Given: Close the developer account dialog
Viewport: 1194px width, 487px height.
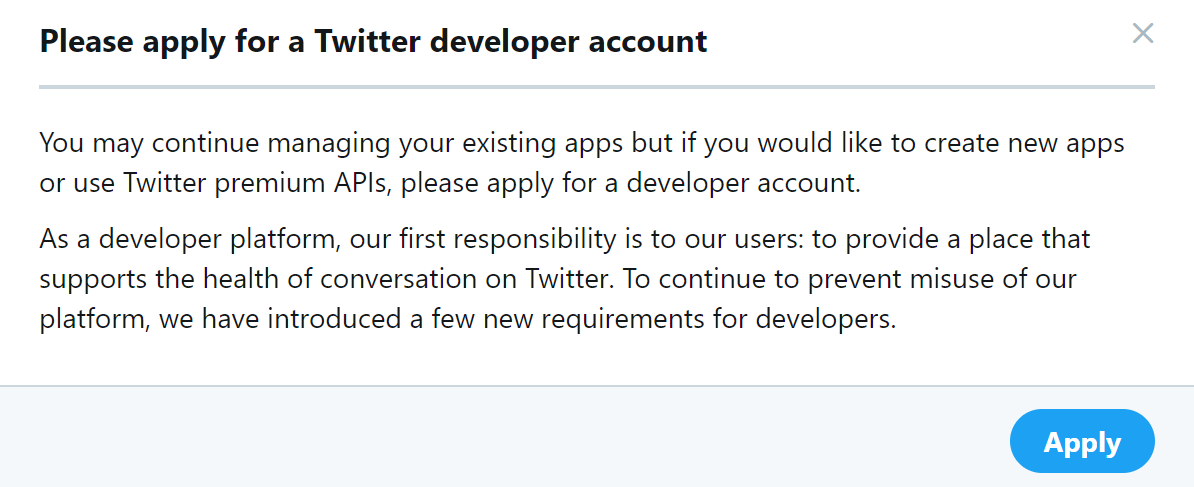Looking at the screenshot, I should pyautogui.click(x=1143, y=34).
